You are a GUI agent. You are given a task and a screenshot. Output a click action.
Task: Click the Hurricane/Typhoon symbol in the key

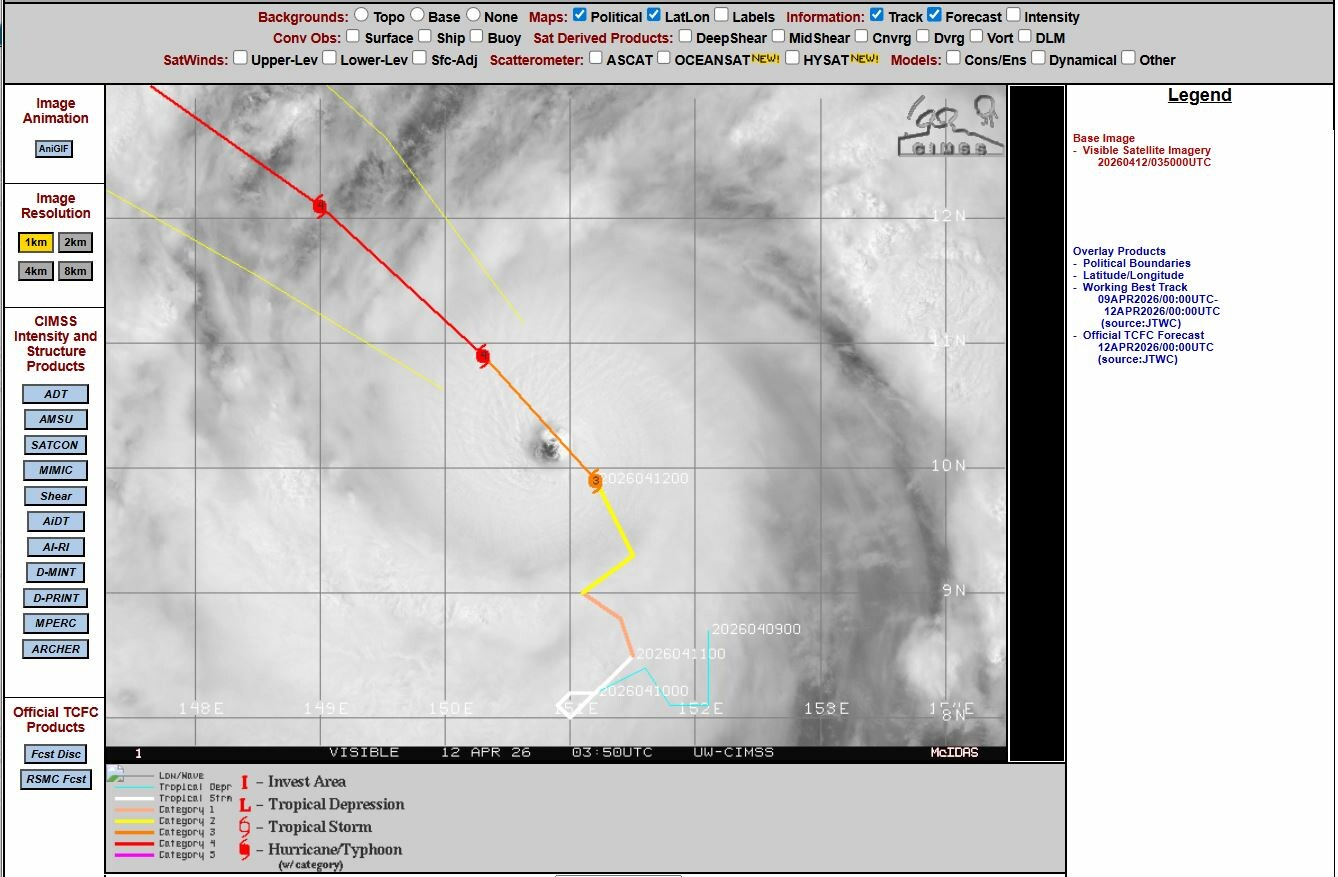pos(245,851)
